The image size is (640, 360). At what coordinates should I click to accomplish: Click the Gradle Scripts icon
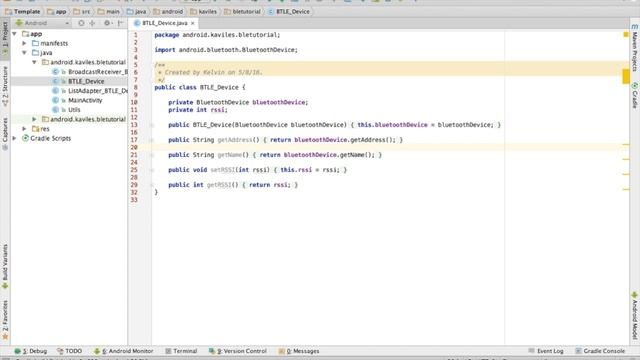tap(25, 138)
